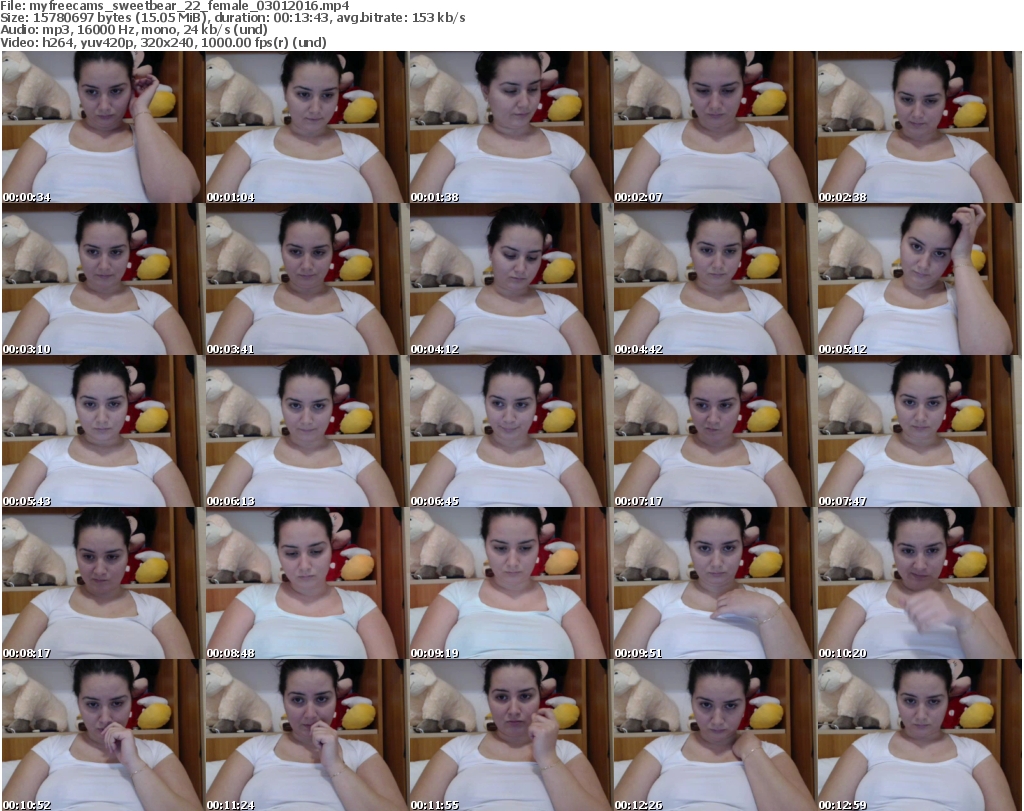This screenshot has width=1024, height=811.
Task: Open the frame stamped 00:04:12
Action: [x=510, y=279]
